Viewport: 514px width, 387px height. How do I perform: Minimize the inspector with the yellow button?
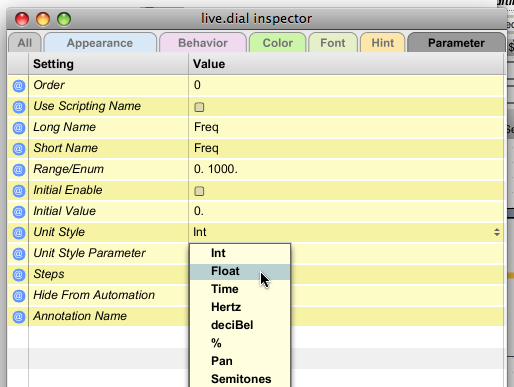point(43,19)
